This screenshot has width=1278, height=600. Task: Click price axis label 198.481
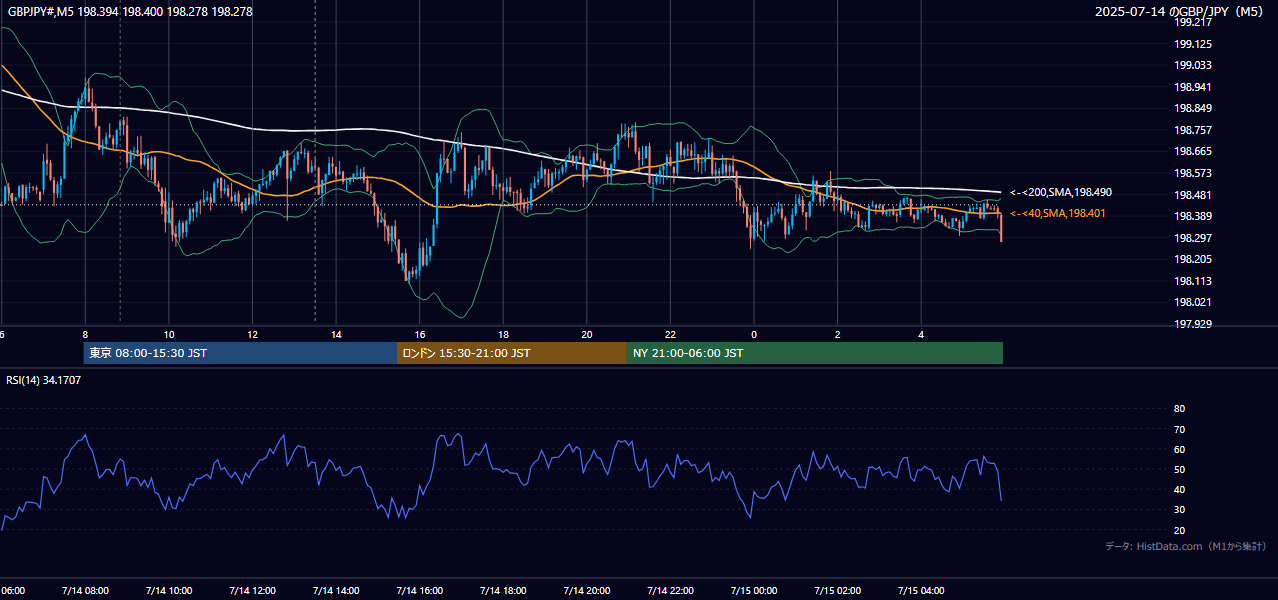click(1193, 195)
